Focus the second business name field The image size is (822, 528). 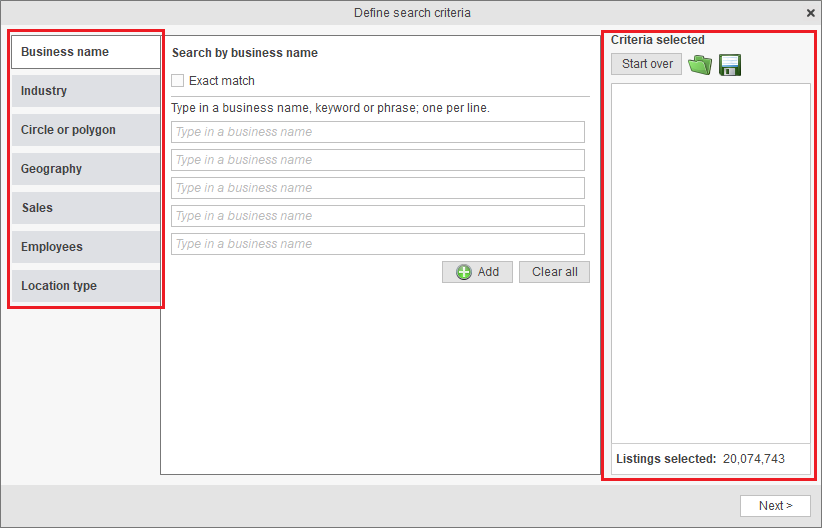click(377, 160)
